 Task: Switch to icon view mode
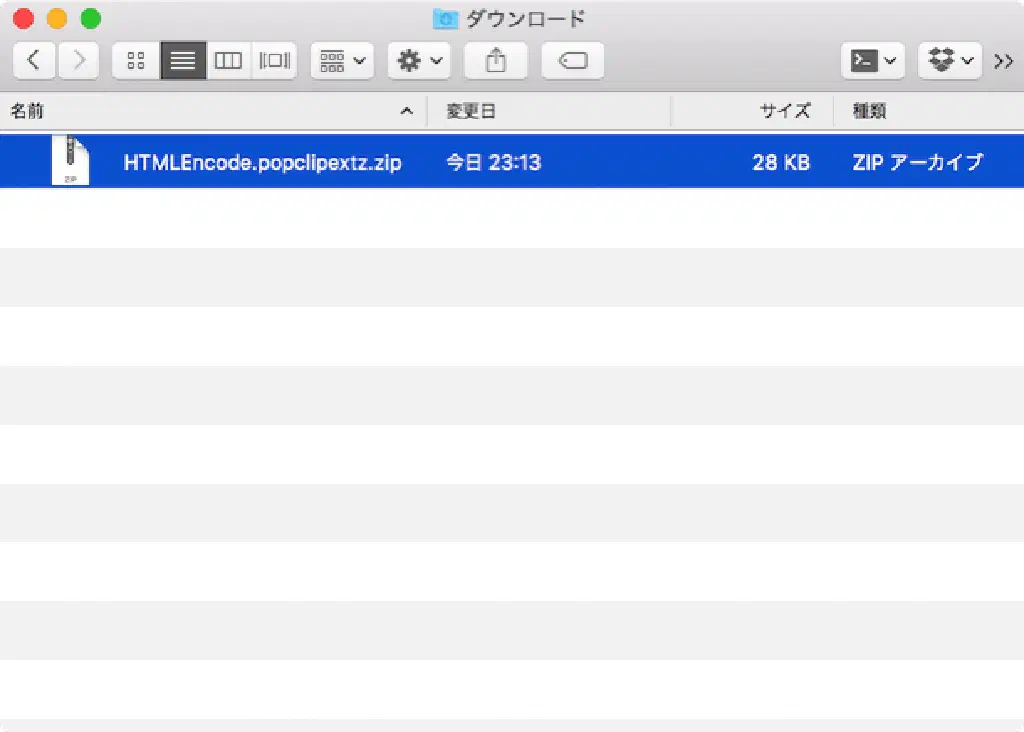click(x=136, y=61)
